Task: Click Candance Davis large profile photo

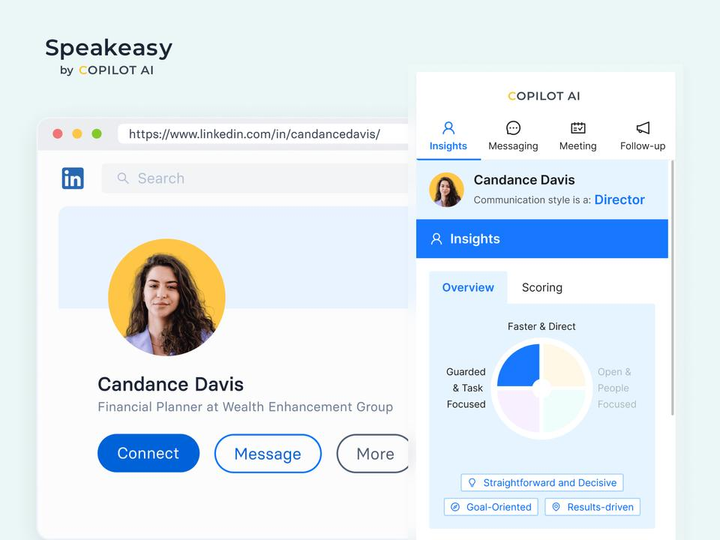Action: point(167,297)
